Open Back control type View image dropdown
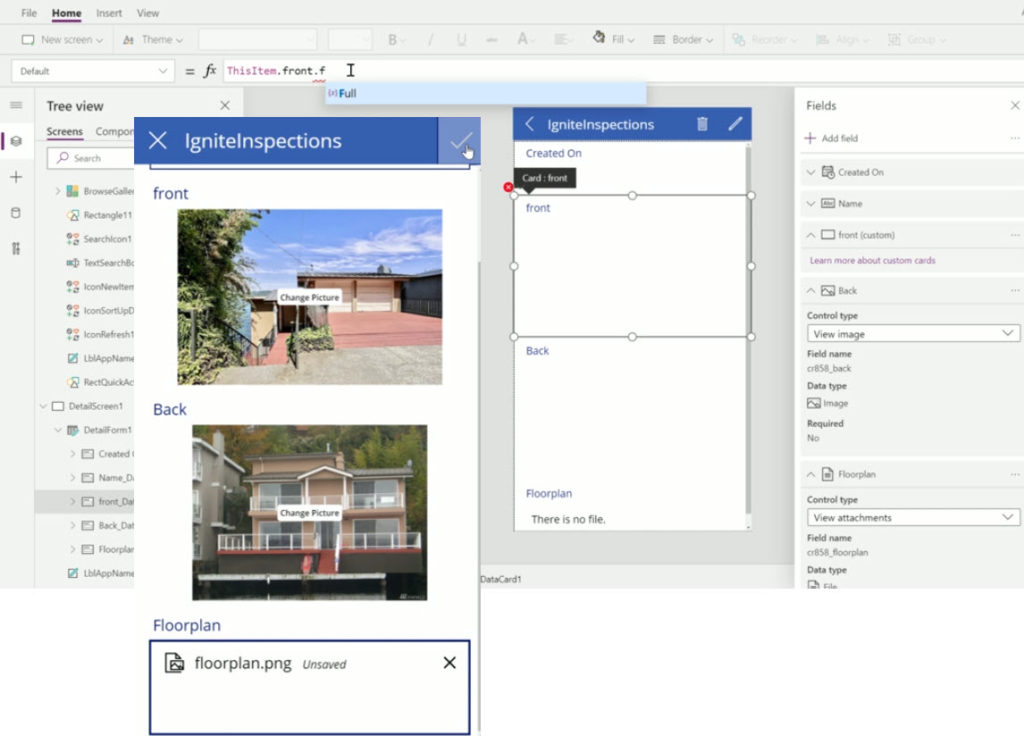Image resolution: width=1024 pixels, height=736 pixels. pos(913,334)
